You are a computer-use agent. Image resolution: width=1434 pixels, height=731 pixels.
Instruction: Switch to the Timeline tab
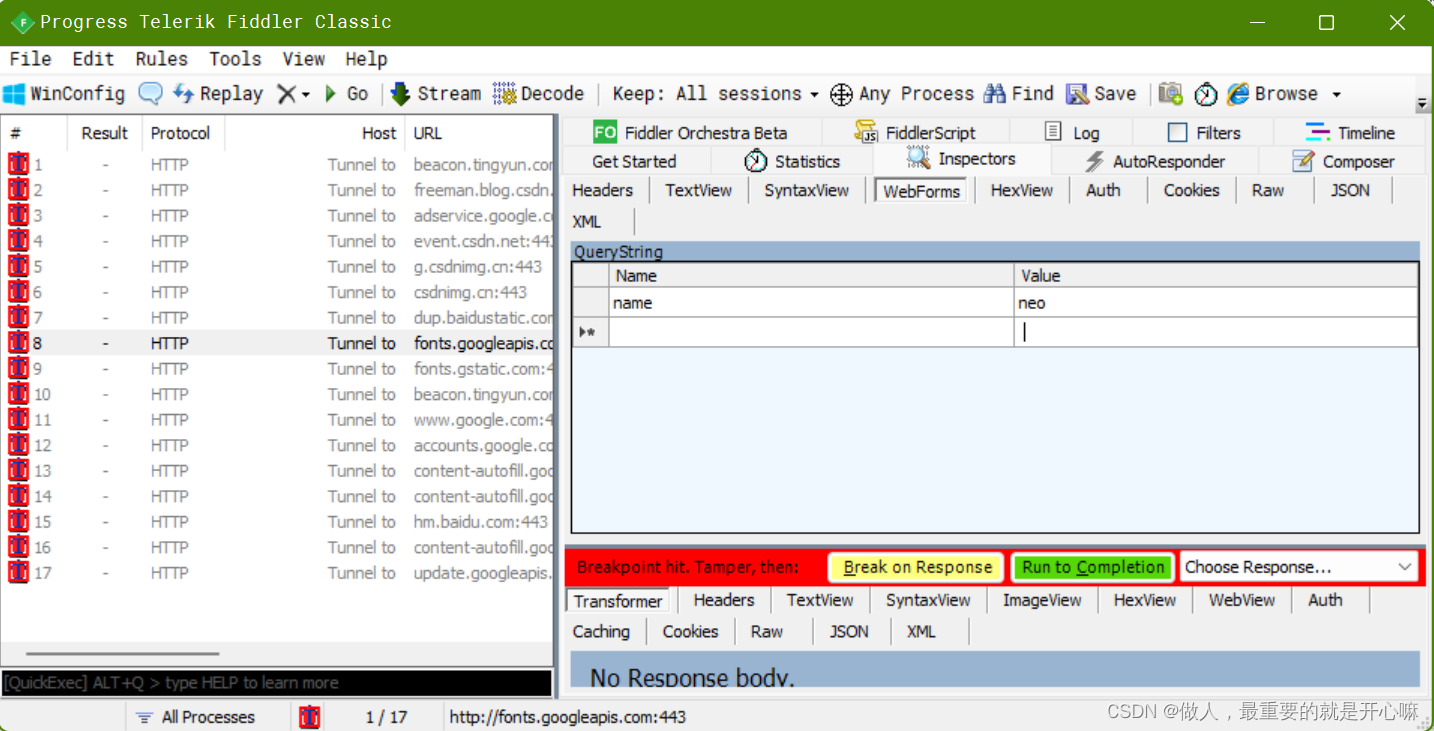coord(1350,132)
